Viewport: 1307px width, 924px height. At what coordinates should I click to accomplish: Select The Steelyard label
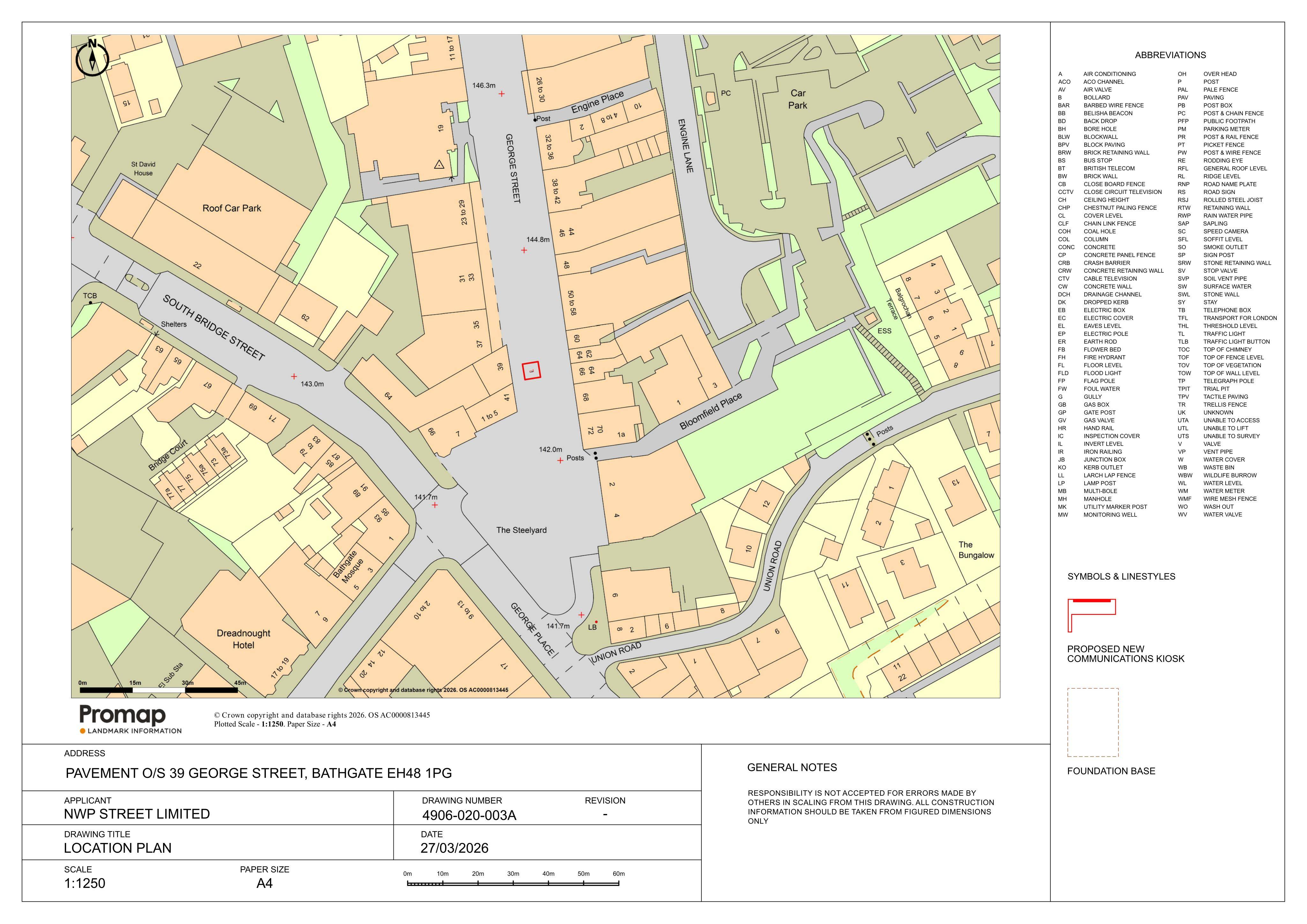pos(521,530)
